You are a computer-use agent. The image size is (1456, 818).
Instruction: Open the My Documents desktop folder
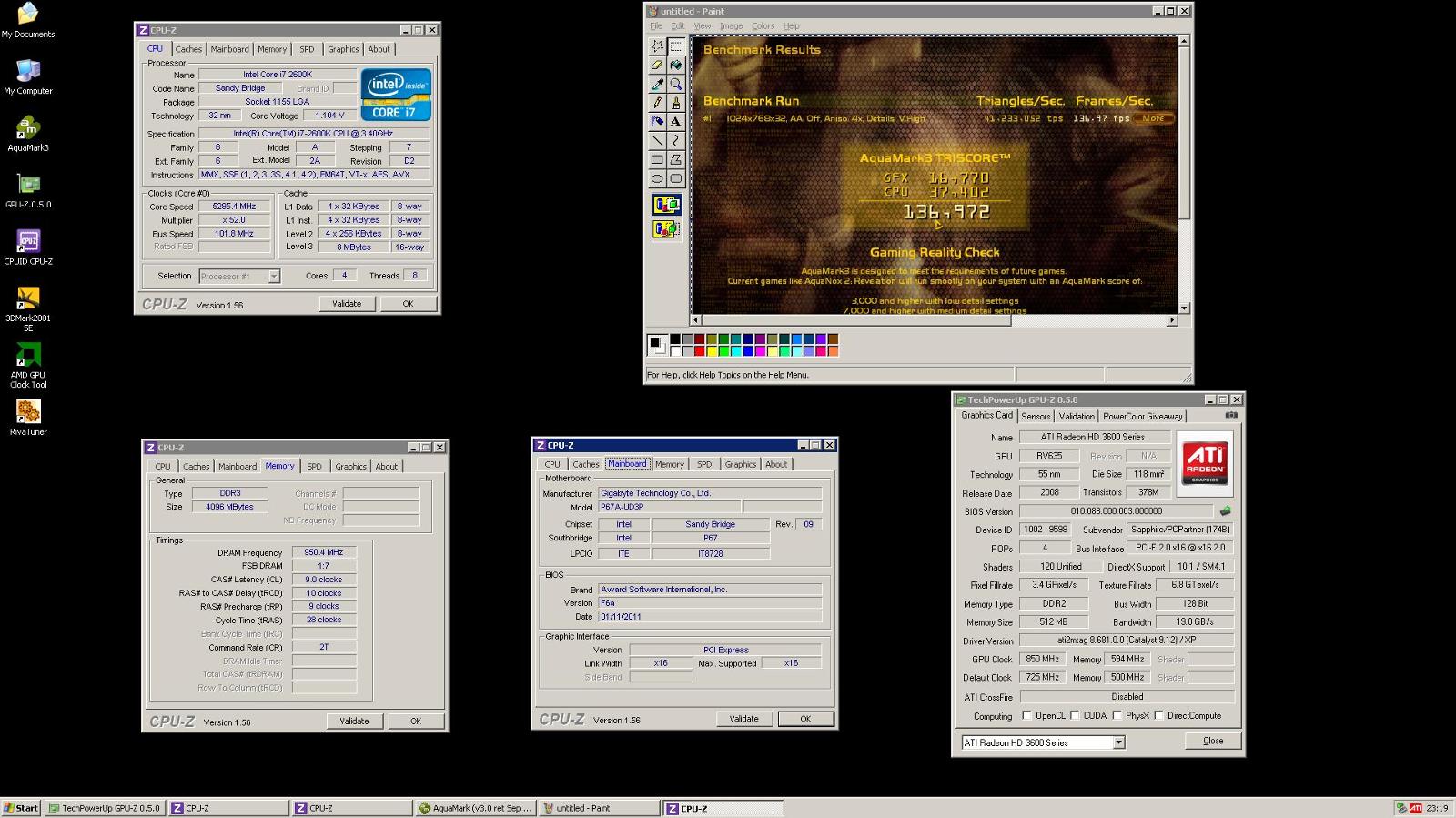point(28,20)
